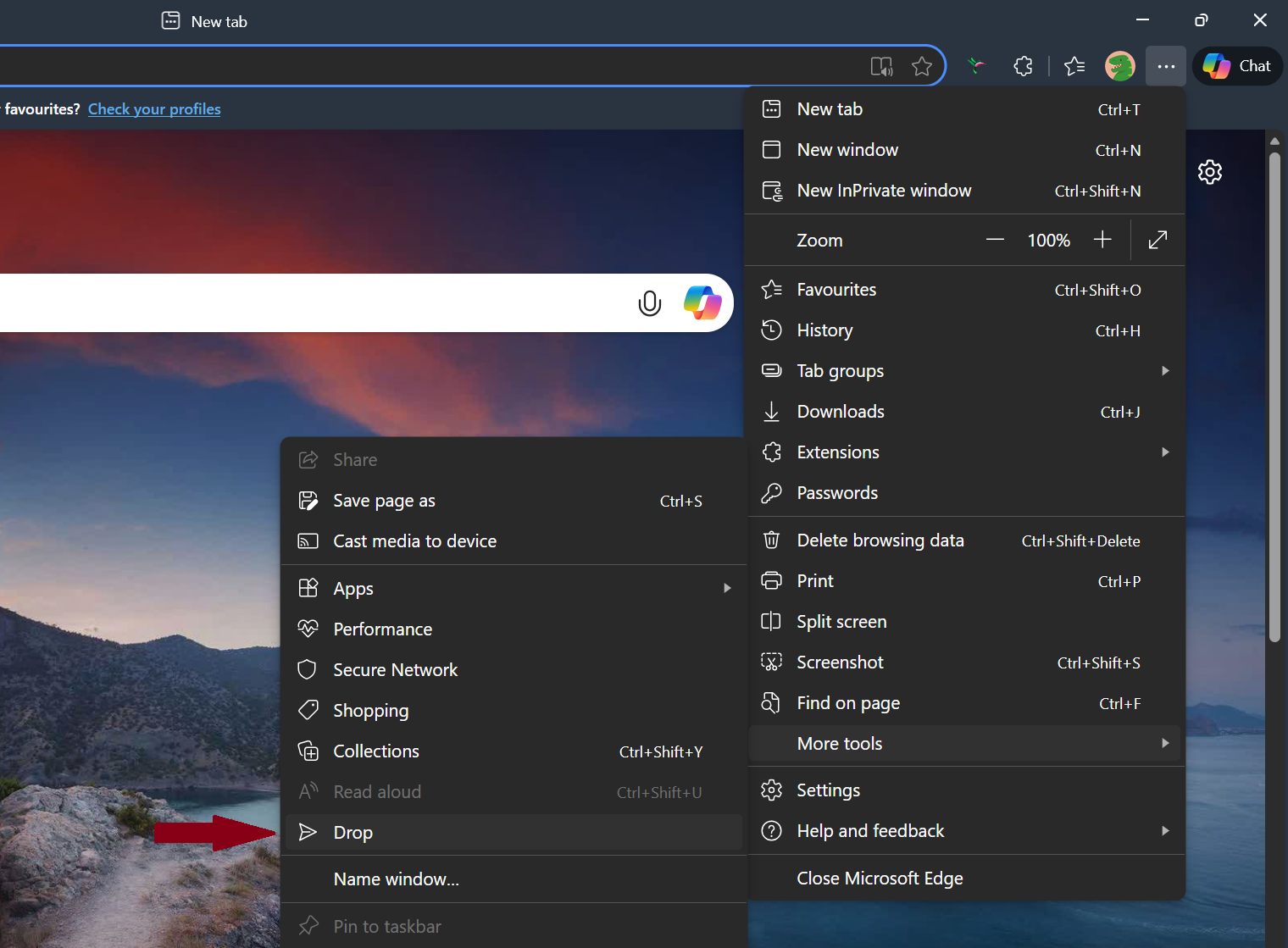Click the Copilot icon in search box
Viewport: 1288px width, 948px height.
coord(702,302)
